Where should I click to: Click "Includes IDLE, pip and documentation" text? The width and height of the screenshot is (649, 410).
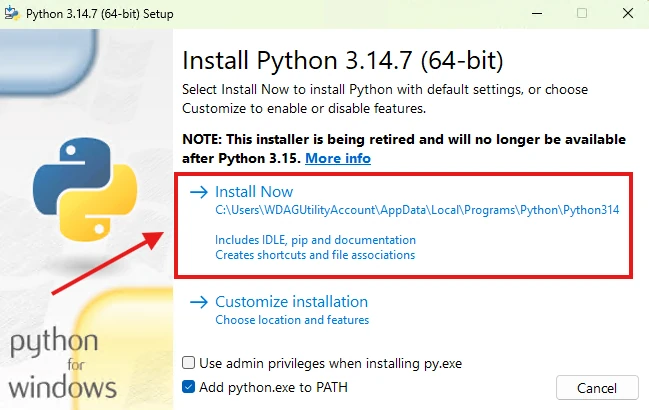(x=315, y=240)
